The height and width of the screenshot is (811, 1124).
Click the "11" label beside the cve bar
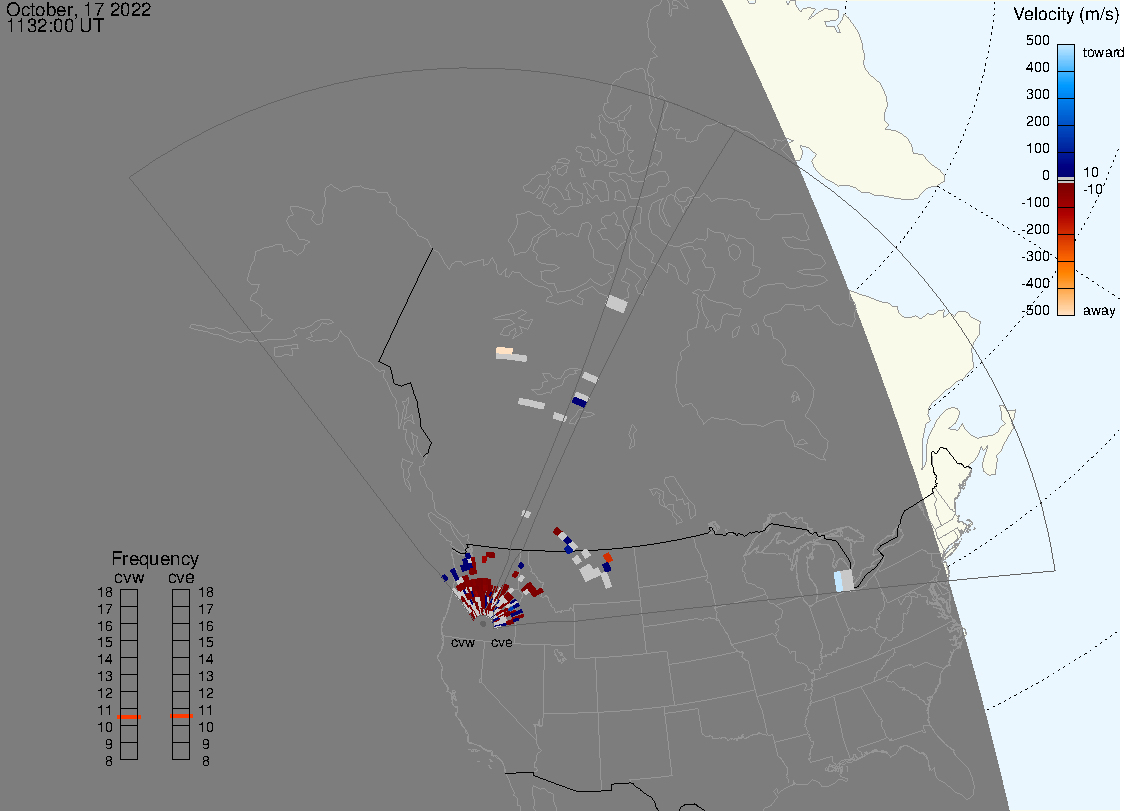click(x=206, y=711)
